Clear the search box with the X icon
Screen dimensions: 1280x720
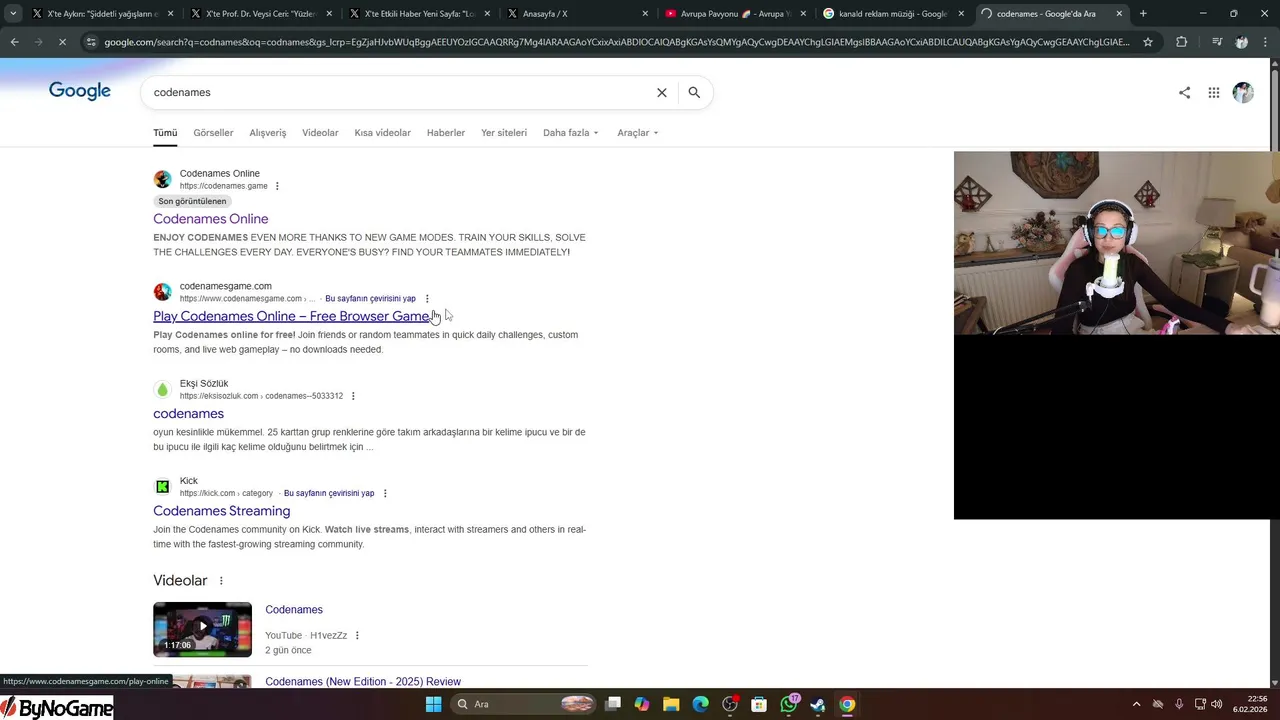(661, 92)
